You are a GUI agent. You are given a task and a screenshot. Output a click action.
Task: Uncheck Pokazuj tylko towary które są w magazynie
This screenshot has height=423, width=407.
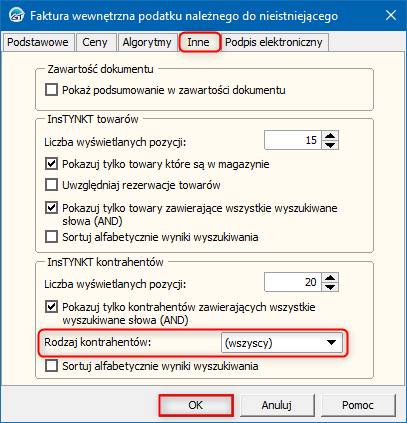coord(51,164)
